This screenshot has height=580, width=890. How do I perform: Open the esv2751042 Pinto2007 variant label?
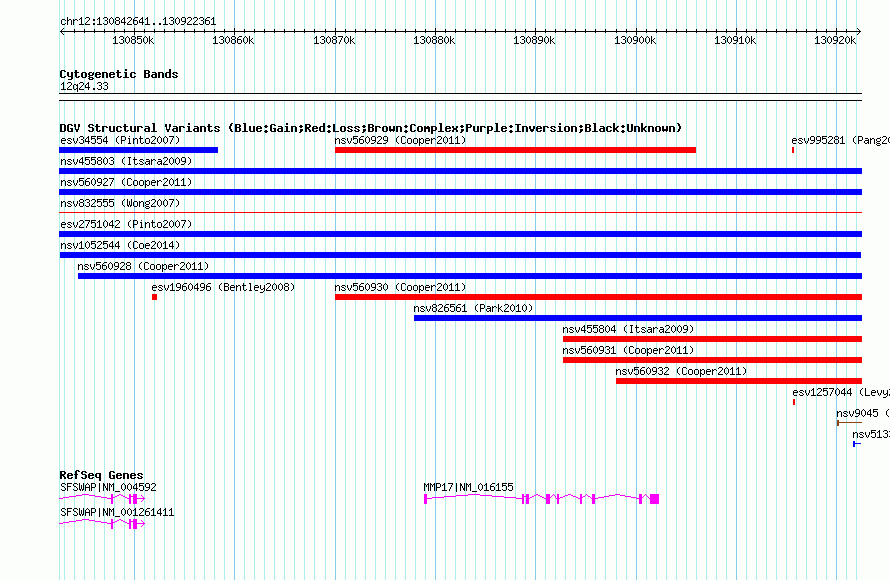[126, 224]
